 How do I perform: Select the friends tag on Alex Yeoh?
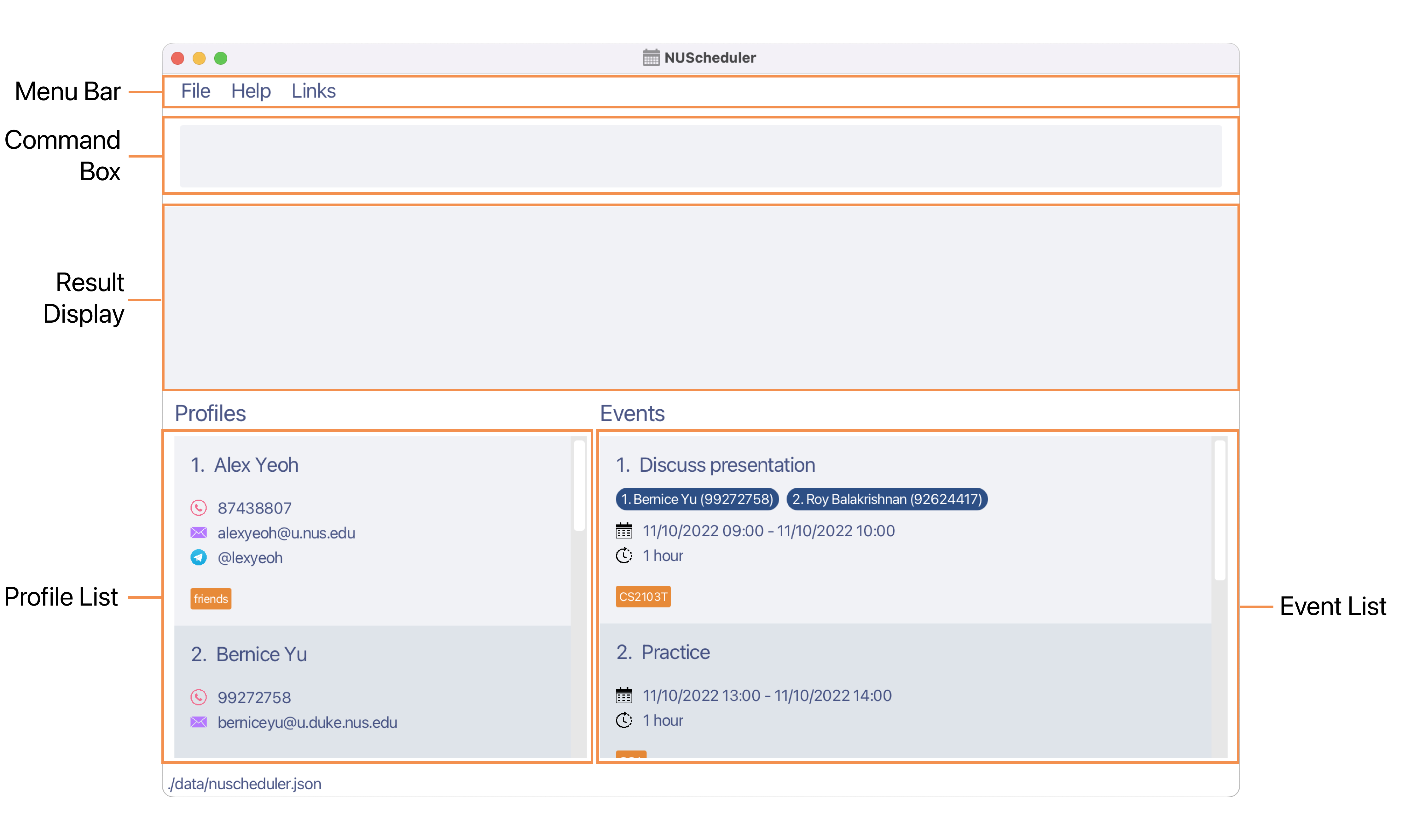pyautogui.click(x=211, y=598)
